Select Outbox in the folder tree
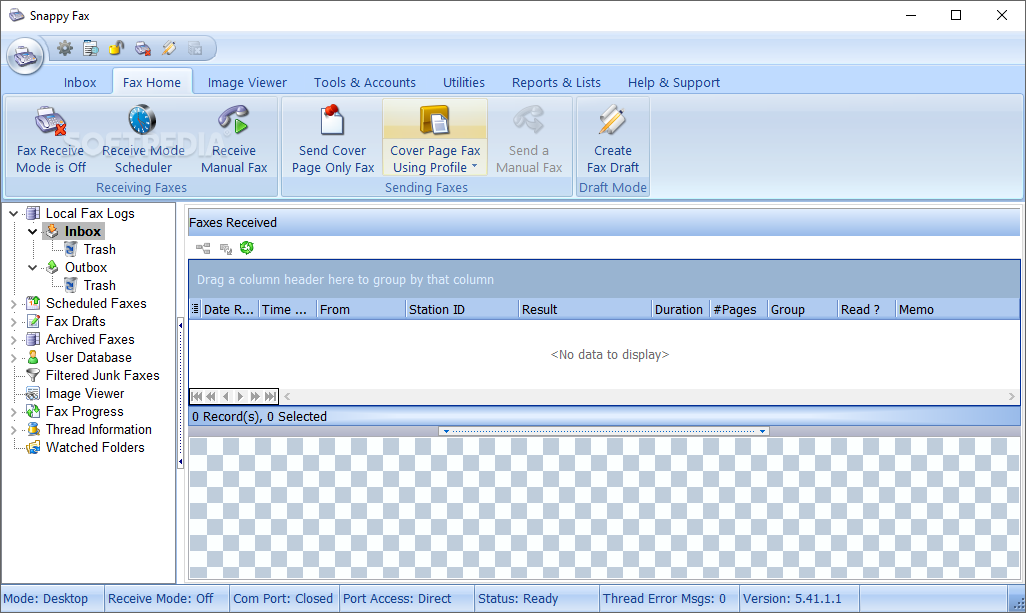 click(x=86, y=268)
